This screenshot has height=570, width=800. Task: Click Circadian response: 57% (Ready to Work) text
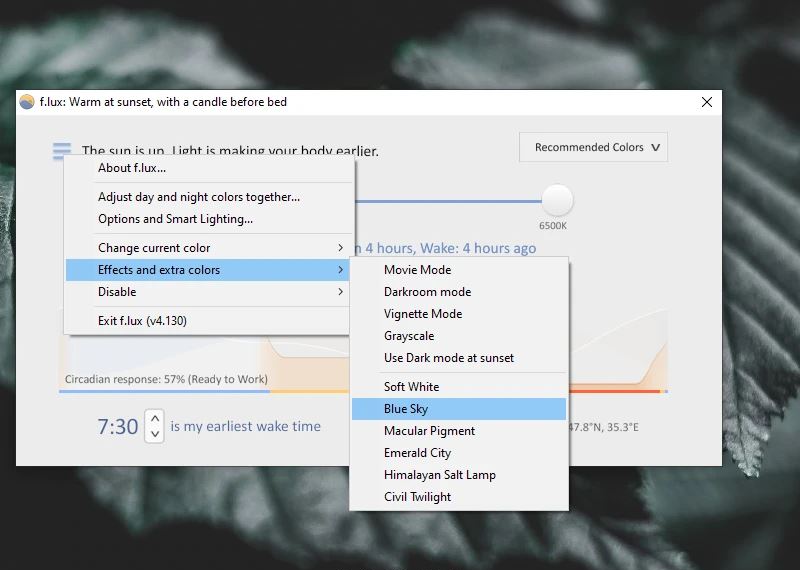click(x=166, y=379)
